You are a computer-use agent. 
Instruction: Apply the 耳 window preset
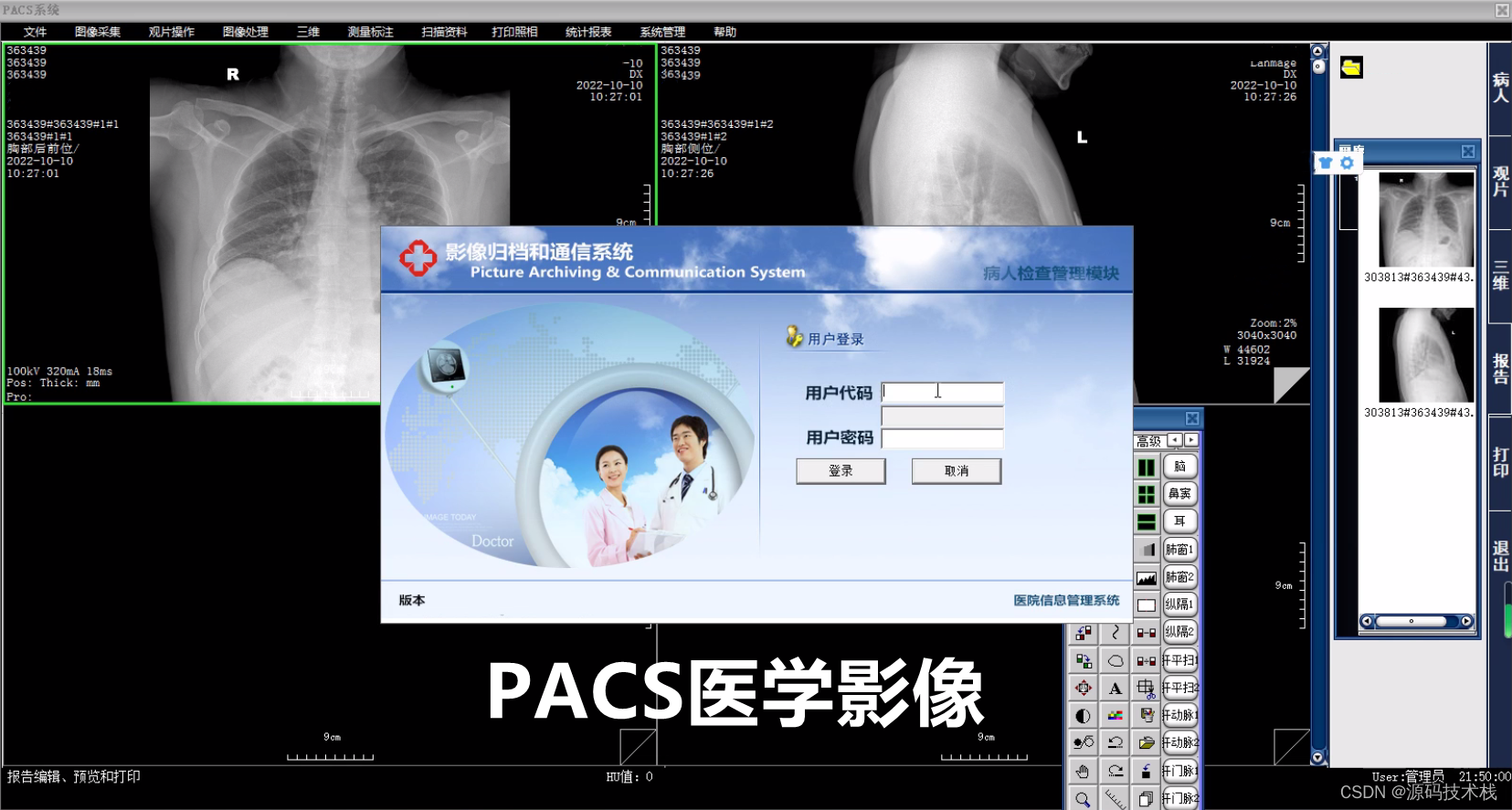point(1179,521)
